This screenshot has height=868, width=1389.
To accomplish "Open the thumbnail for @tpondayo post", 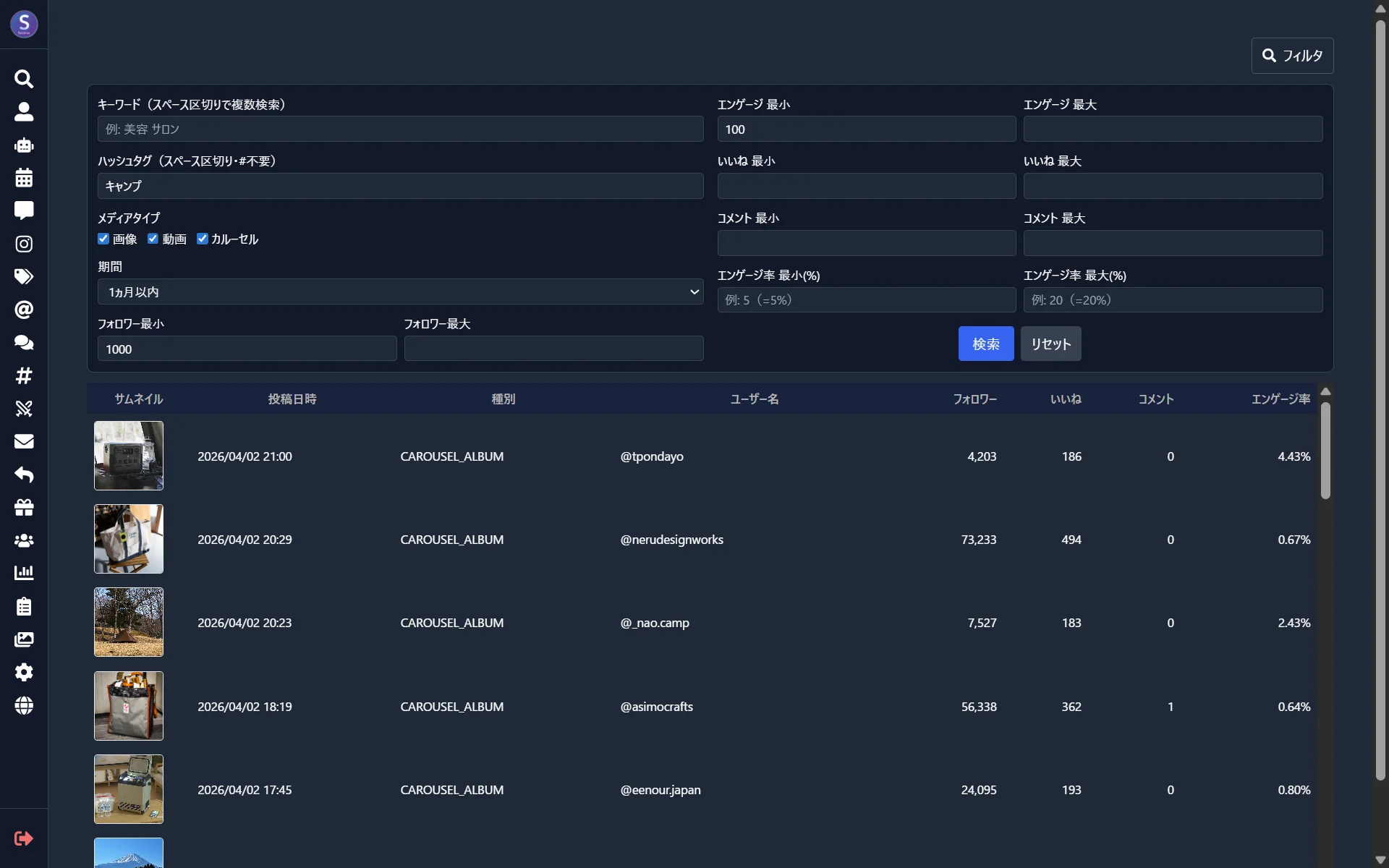I will coord(129,456).
